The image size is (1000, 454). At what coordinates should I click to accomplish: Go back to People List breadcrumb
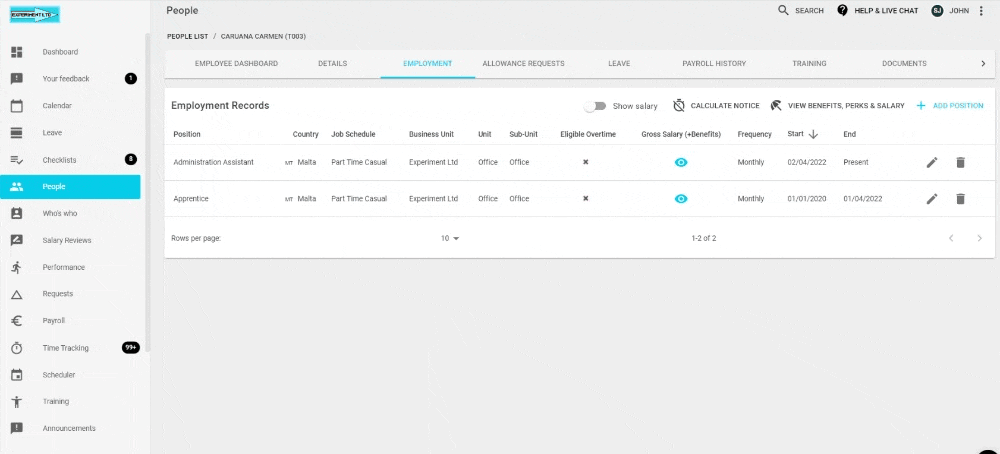(x=188, y=37)
